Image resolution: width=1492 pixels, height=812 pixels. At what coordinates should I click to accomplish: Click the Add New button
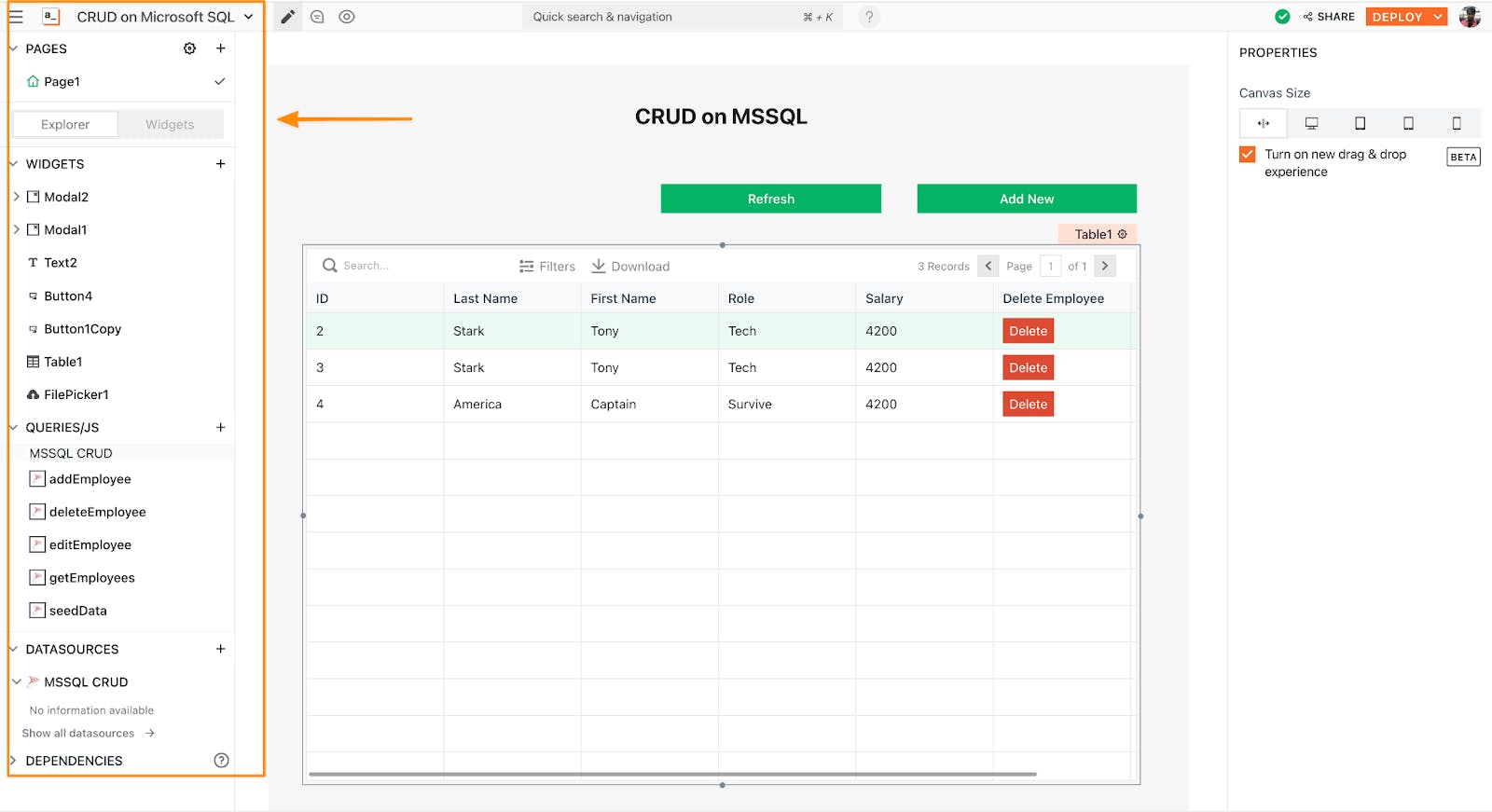pyautogui.click(x=1026, y=199)
